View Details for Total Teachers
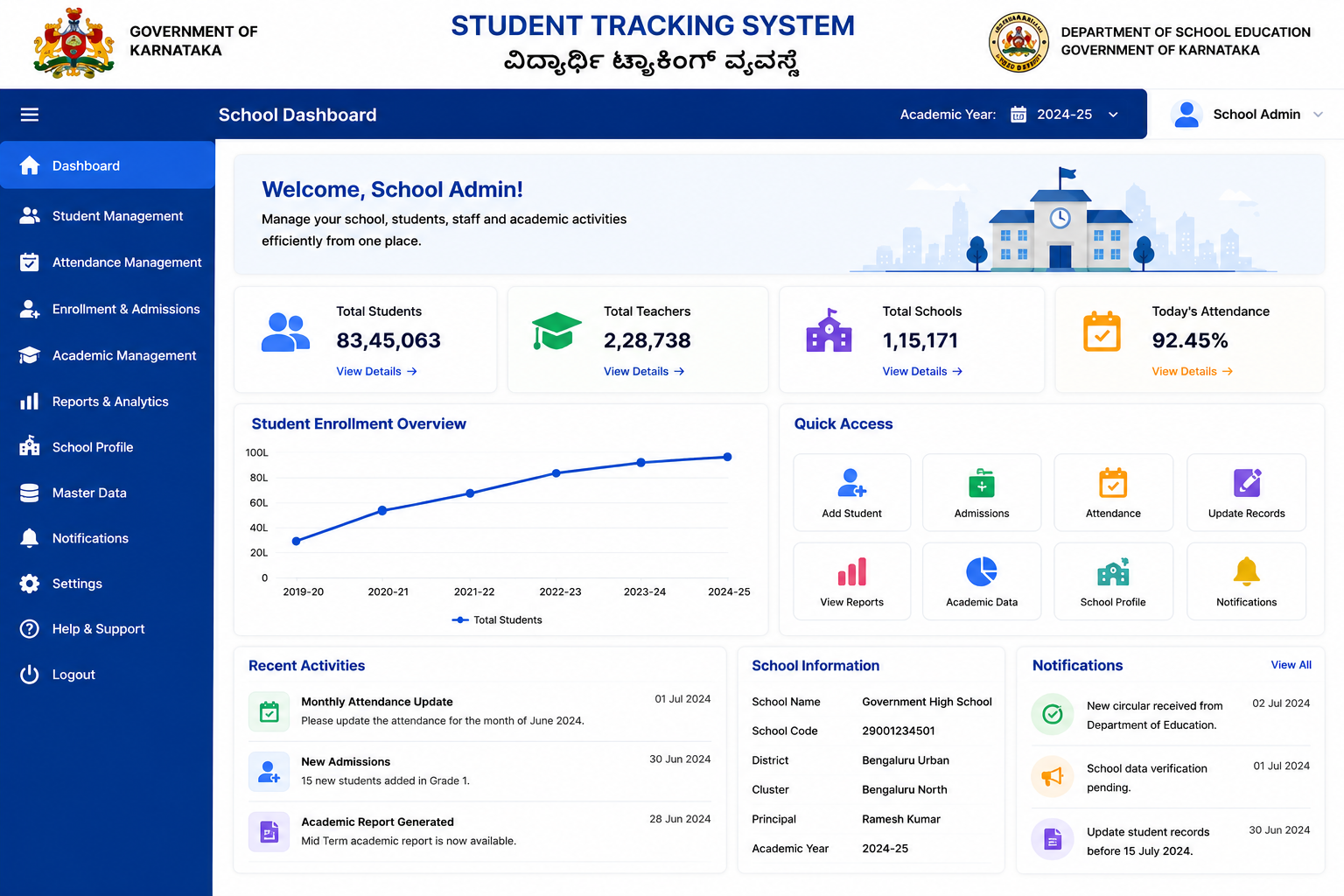The image size is (1344, 896). coord(644,372)
